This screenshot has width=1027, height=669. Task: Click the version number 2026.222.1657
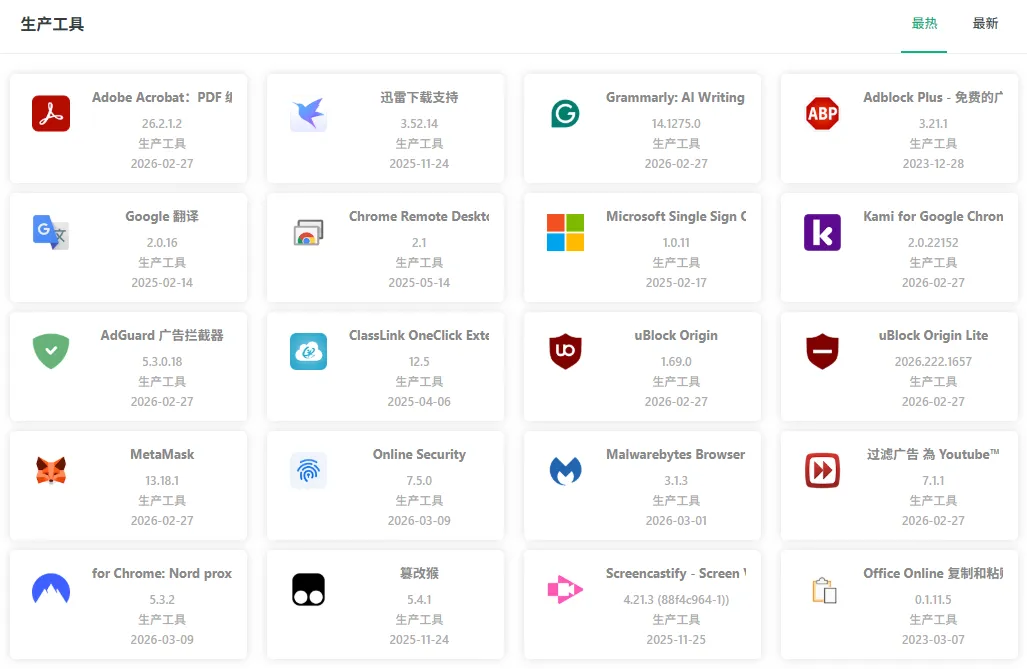pyautogui.click(x=933, y=361)
